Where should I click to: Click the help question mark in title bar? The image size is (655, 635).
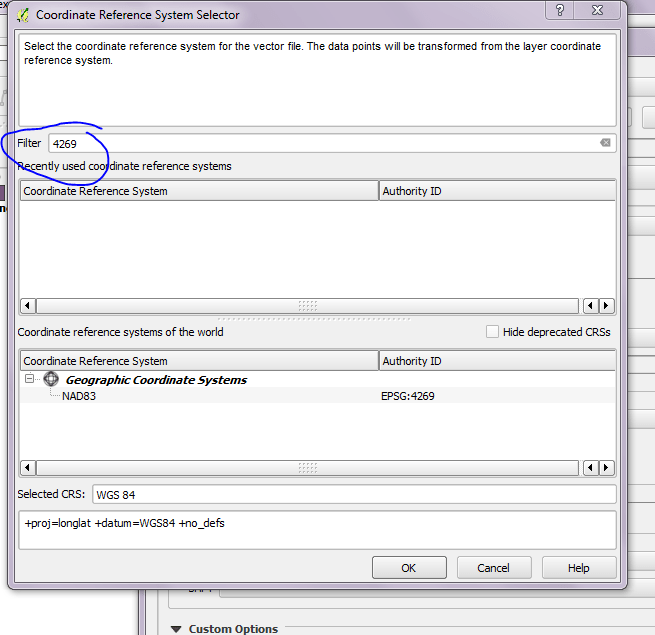(x=560, y=11)
